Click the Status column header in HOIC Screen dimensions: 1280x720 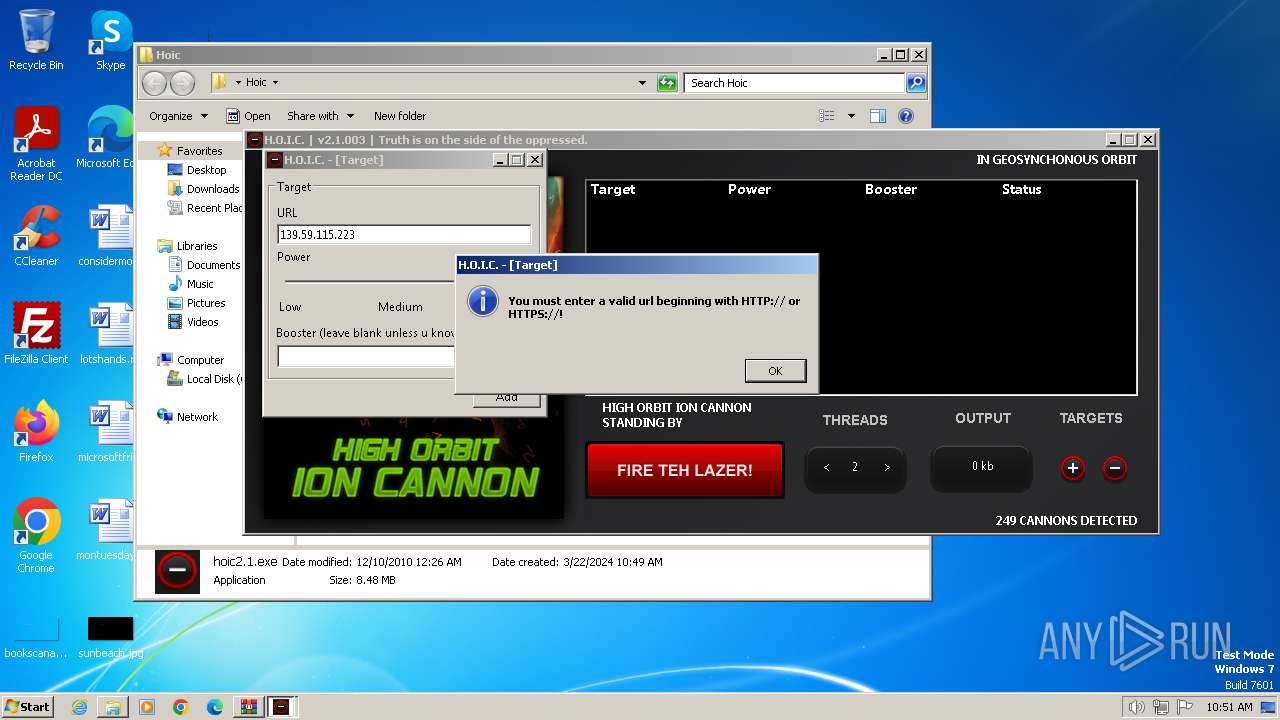coord(1022,189)
